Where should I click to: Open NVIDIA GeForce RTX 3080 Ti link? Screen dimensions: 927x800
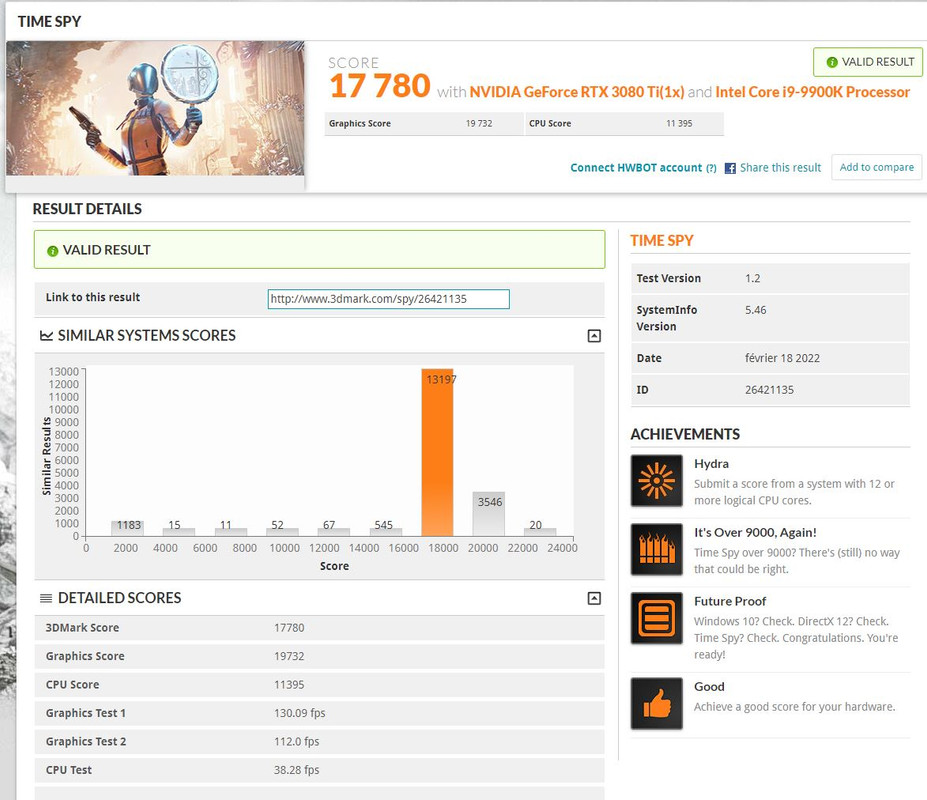pyautogui.click(x=576, y=92)
